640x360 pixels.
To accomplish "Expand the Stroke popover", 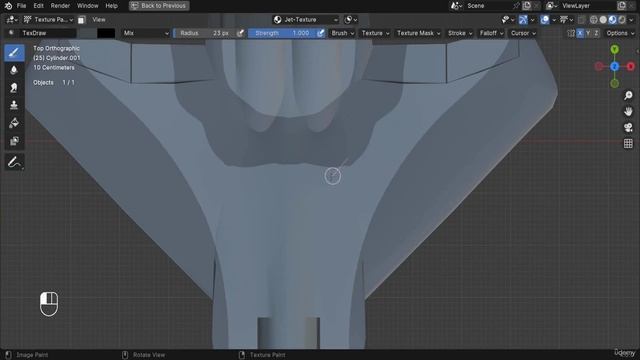I will 460,33.
